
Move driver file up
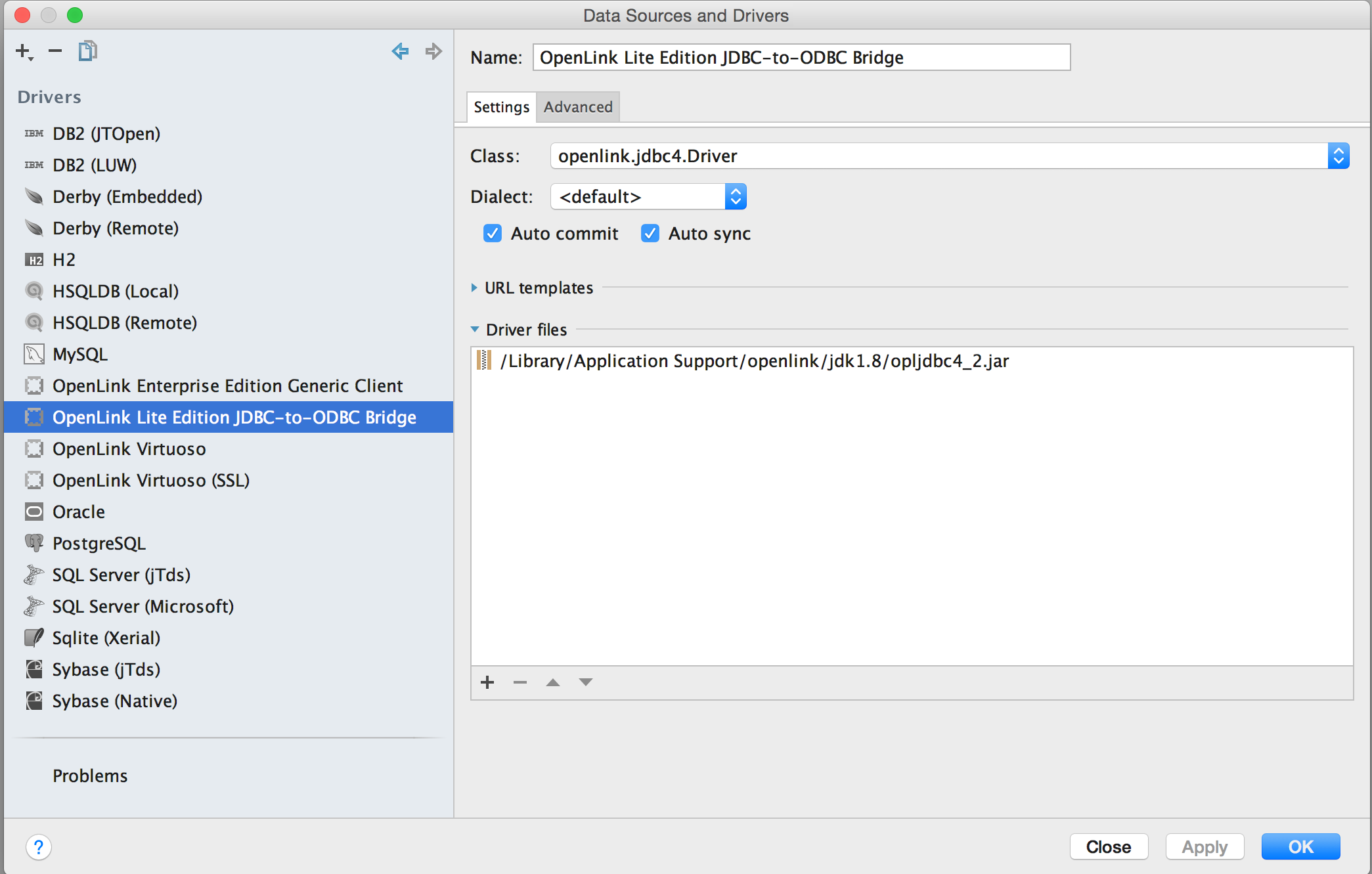pyautogui.click(x=553, y=682)
